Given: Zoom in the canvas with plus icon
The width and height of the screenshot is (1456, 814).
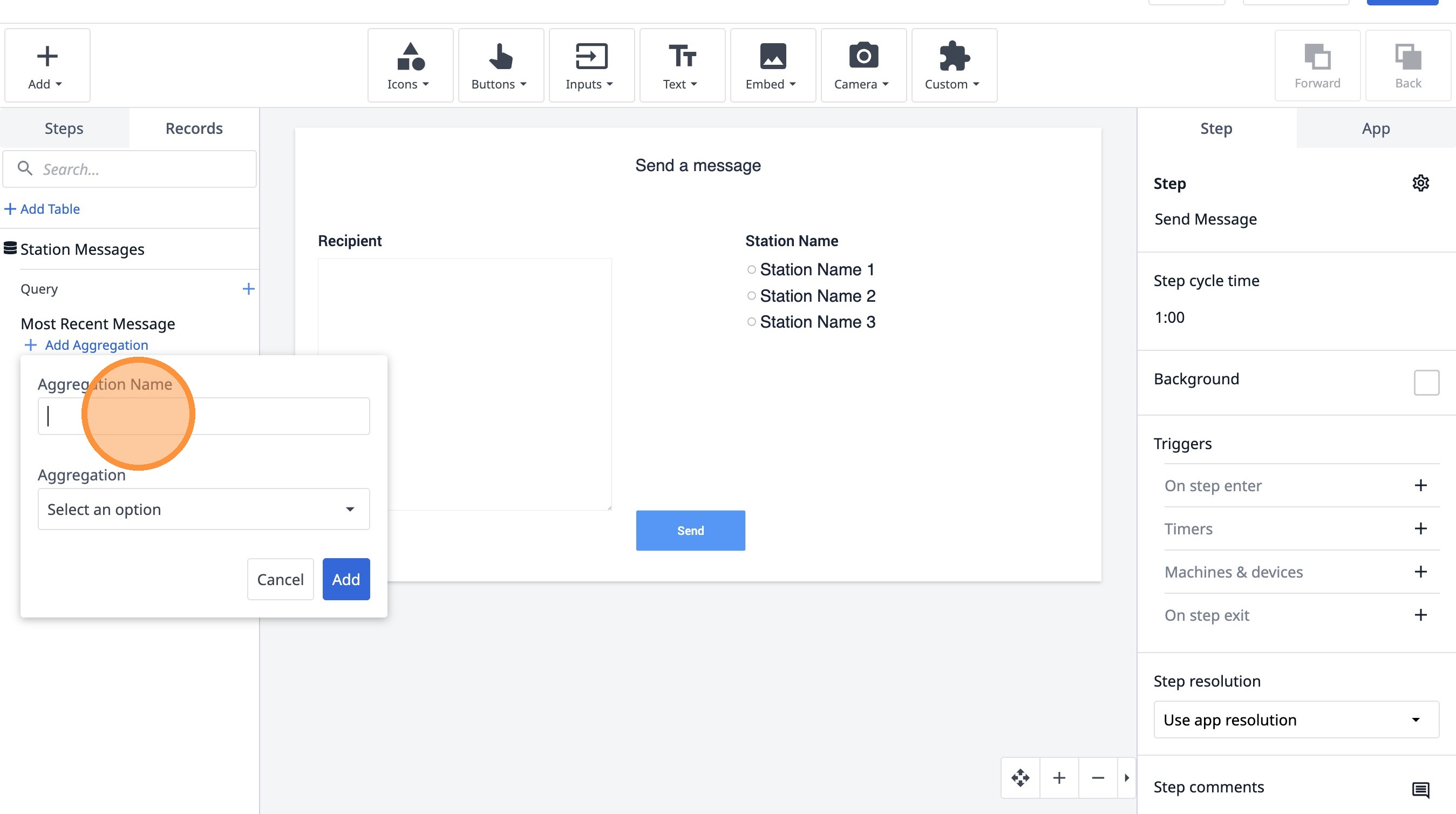Looking at the screenshot, I should 1059,778.
